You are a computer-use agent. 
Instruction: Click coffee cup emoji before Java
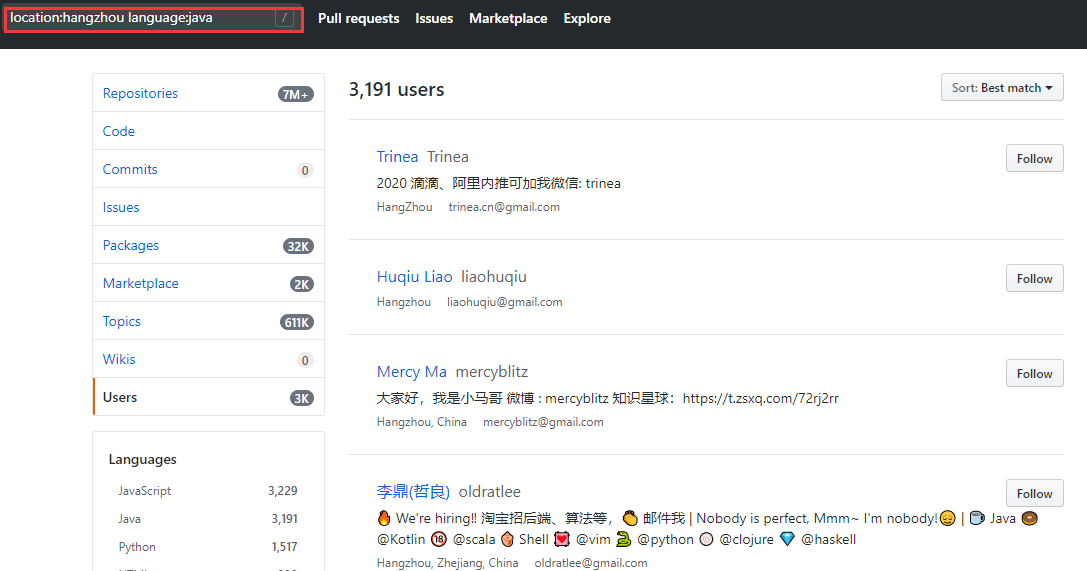click(x=977, y=518)
